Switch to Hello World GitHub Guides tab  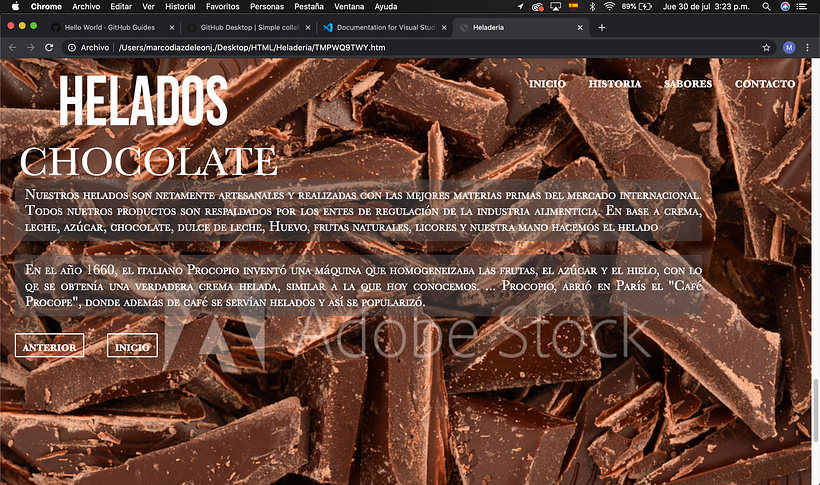coord(110,27)
